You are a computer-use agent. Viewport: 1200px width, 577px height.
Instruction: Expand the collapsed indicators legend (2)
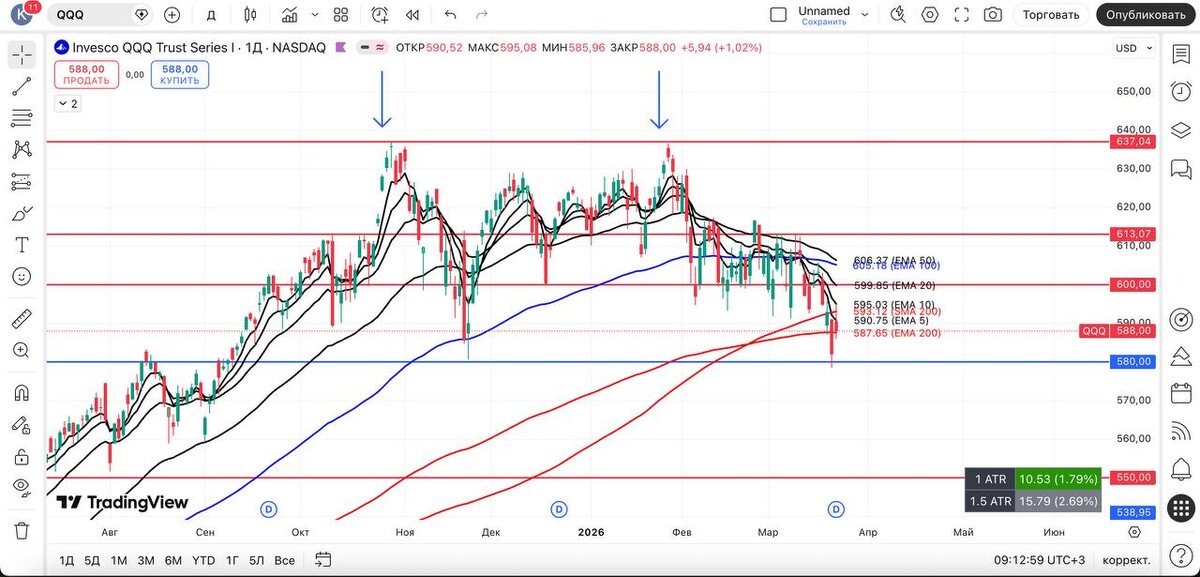point(68,103)
